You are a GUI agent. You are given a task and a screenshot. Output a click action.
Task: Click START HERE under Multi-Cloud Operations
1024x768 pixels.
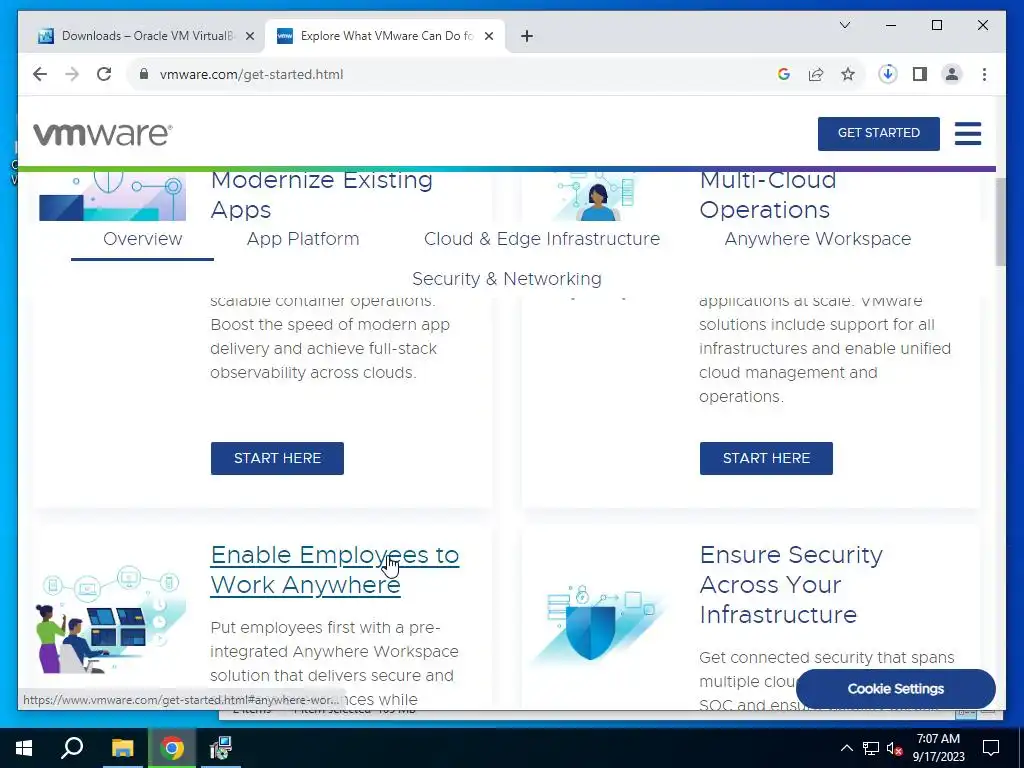(x=766, y=458)
